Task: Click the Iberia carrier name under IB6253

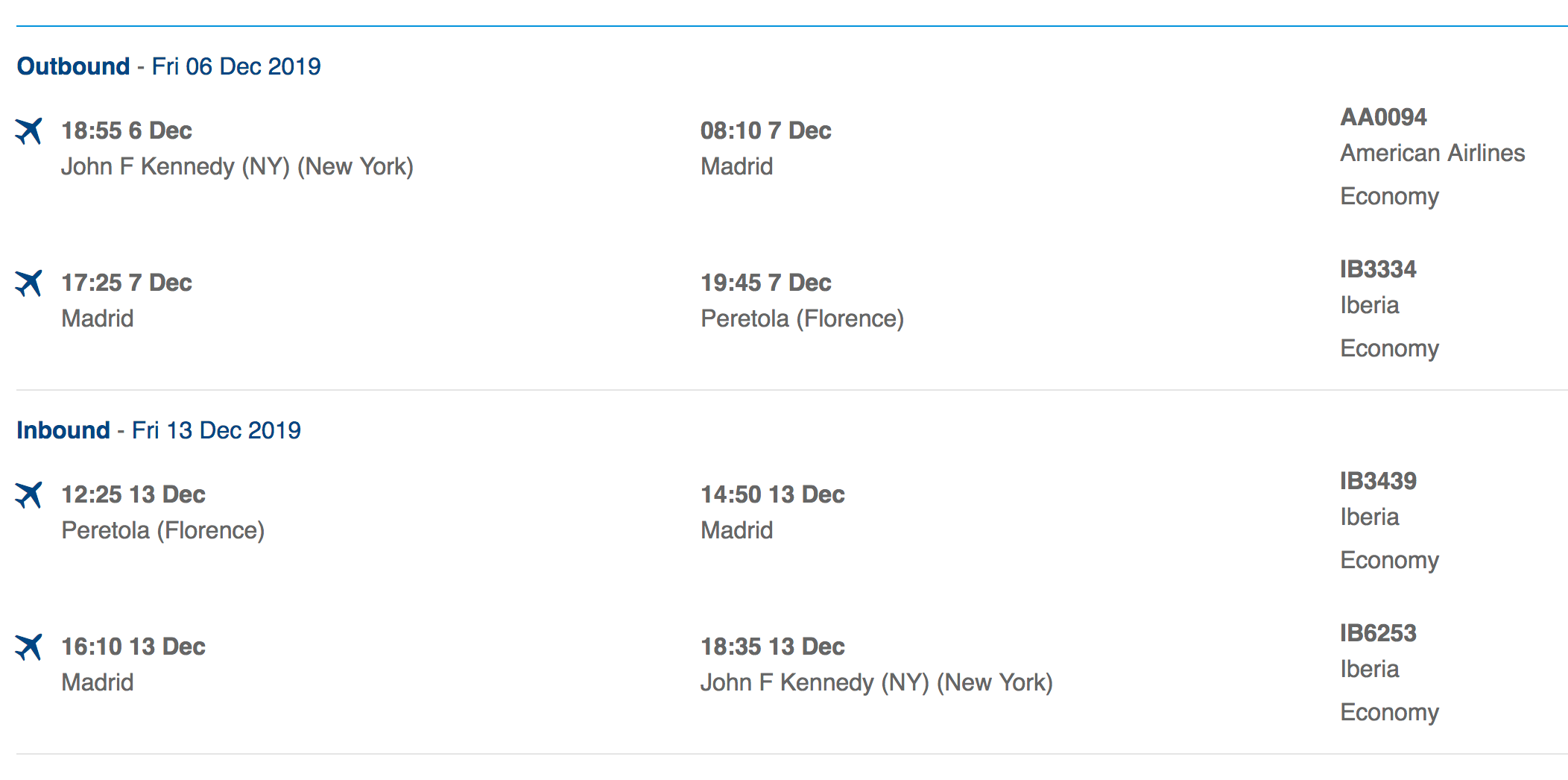Action: coord(1369,669)
